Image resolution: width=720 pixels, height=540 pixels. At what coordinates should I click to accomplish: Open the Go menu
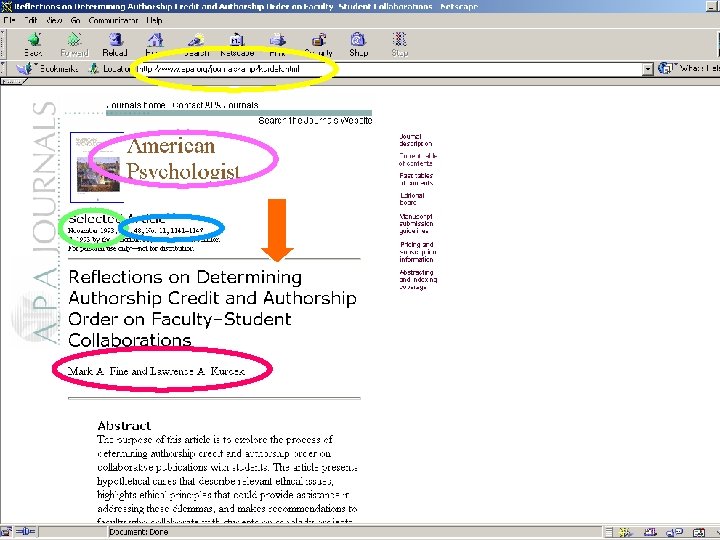pyautogui.click(x=76, y=20)
